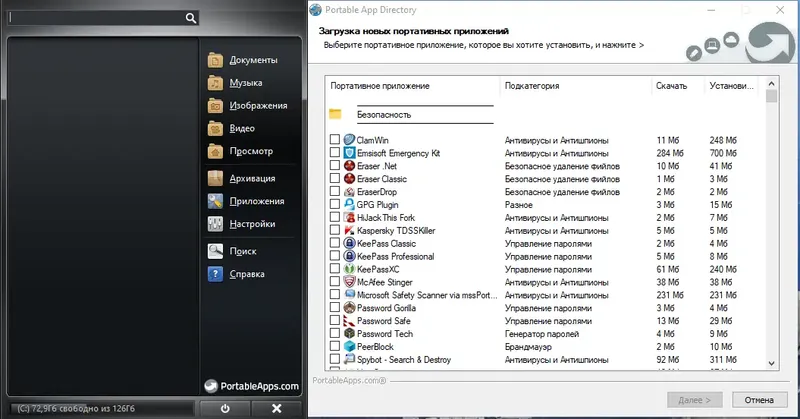Open the Изображения folder icon
Viewport: 800px width, 419px height.
tap(215, 106)
